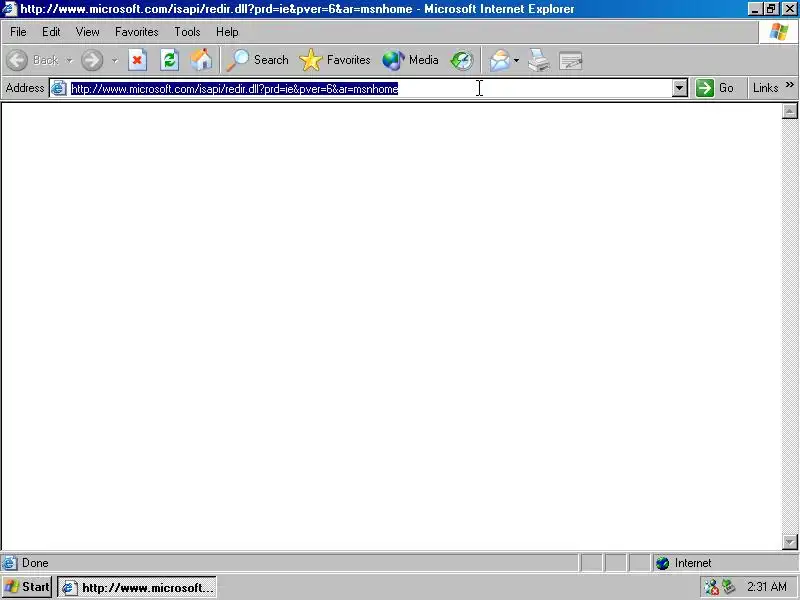Refresh the page with the green arrows icon
This screenshot has width=800, height=600.
[169, 60]
